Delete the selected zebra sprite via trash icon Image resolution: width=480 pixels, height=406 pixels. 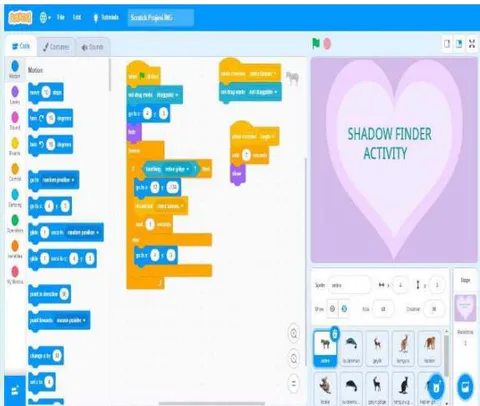tap(335, 333)
